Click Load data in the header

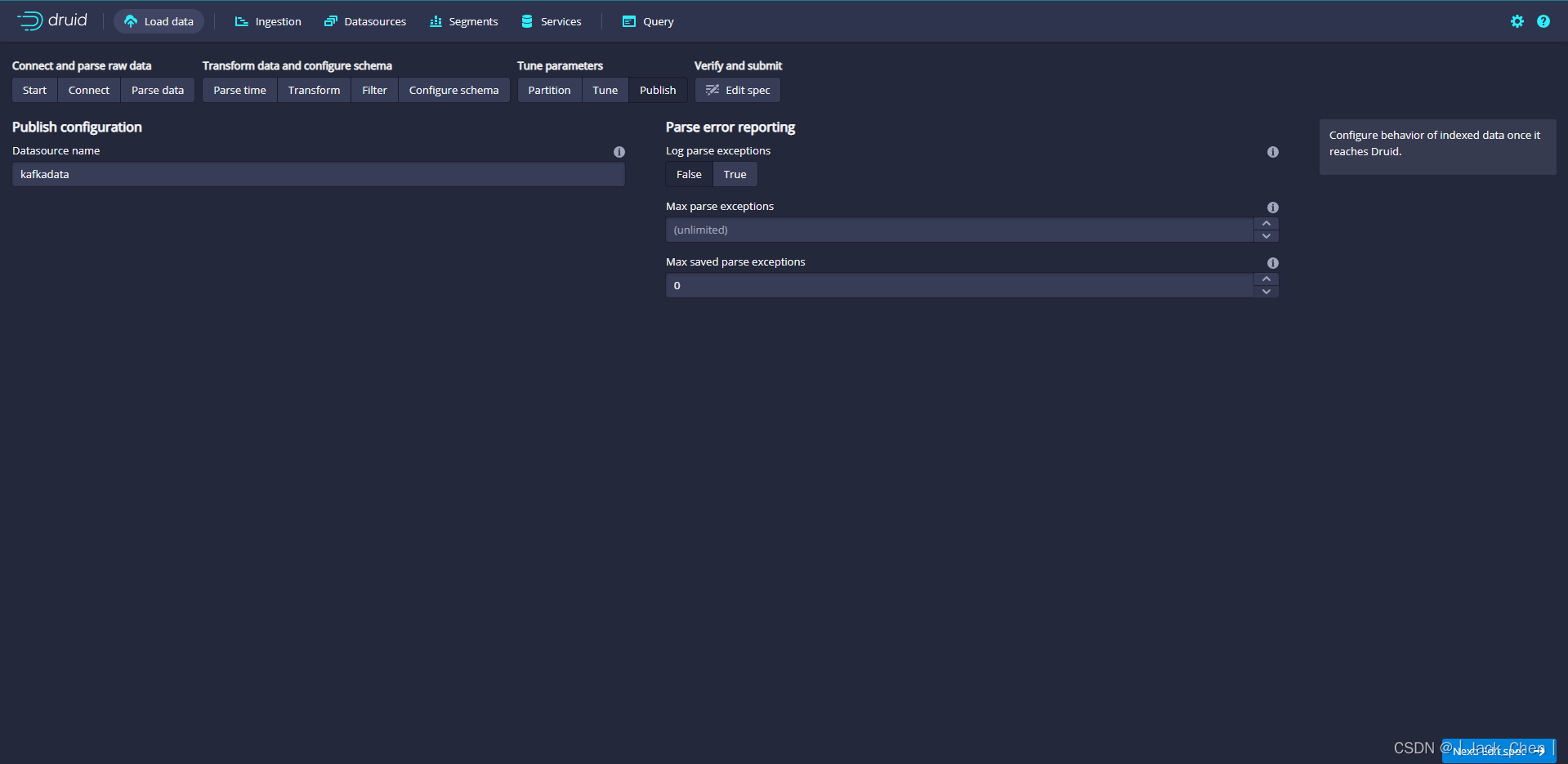point(159,21)
